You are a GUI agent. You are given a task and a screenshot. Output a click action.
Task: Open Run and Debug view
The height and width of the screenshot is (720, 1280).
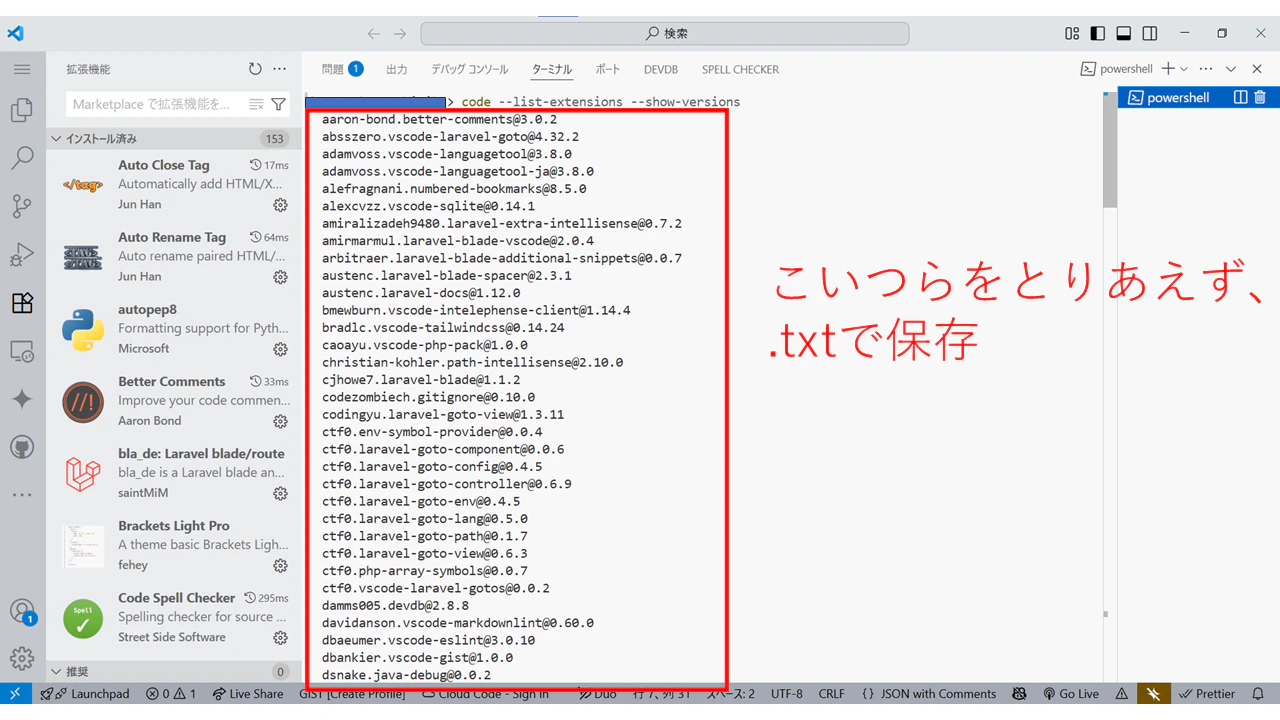[22, 254]
